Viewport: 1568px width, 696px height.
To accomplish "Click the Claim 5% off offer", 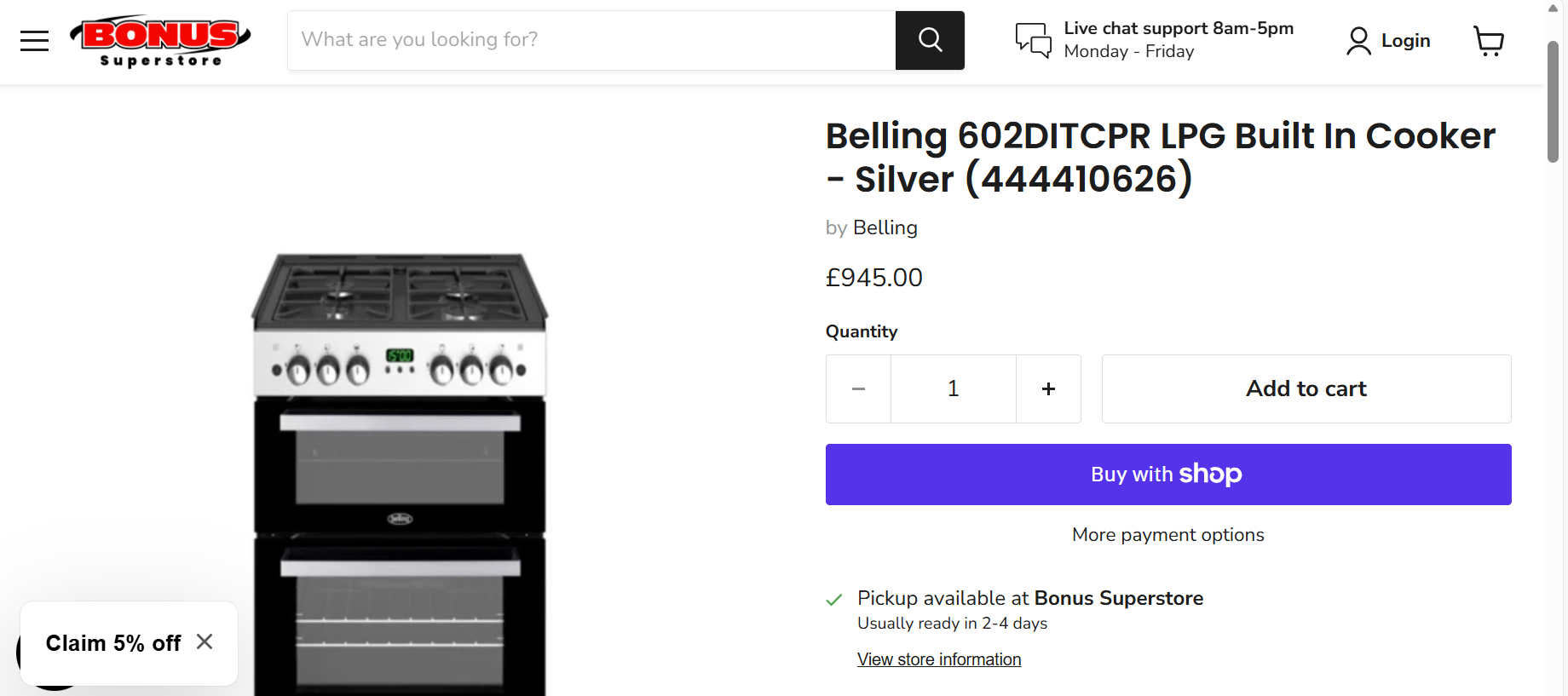I will click(x=113, y=643).
